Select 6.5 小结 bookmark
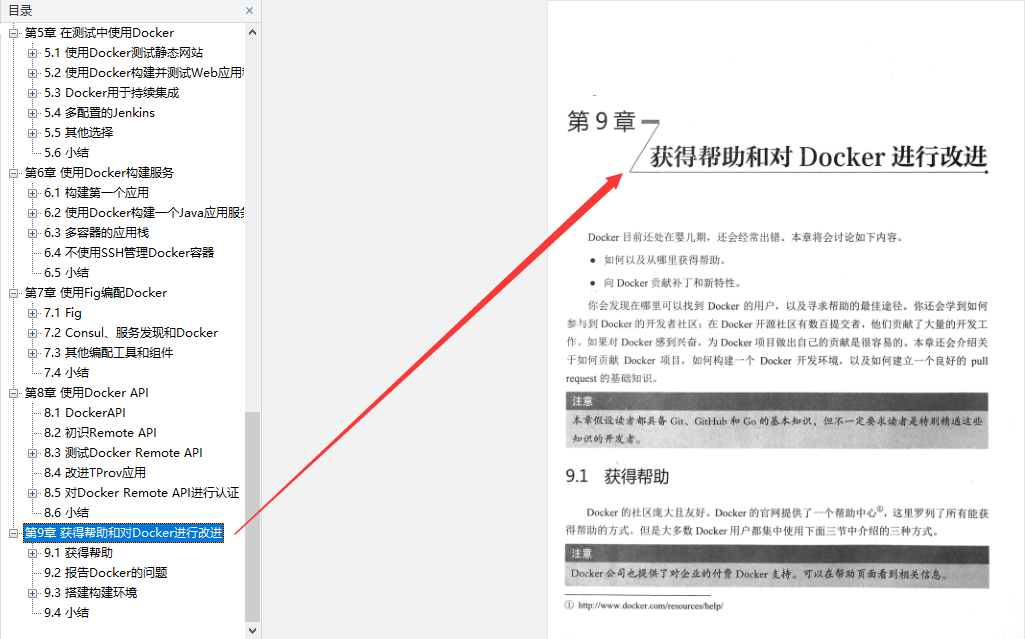 click(67, 273)
